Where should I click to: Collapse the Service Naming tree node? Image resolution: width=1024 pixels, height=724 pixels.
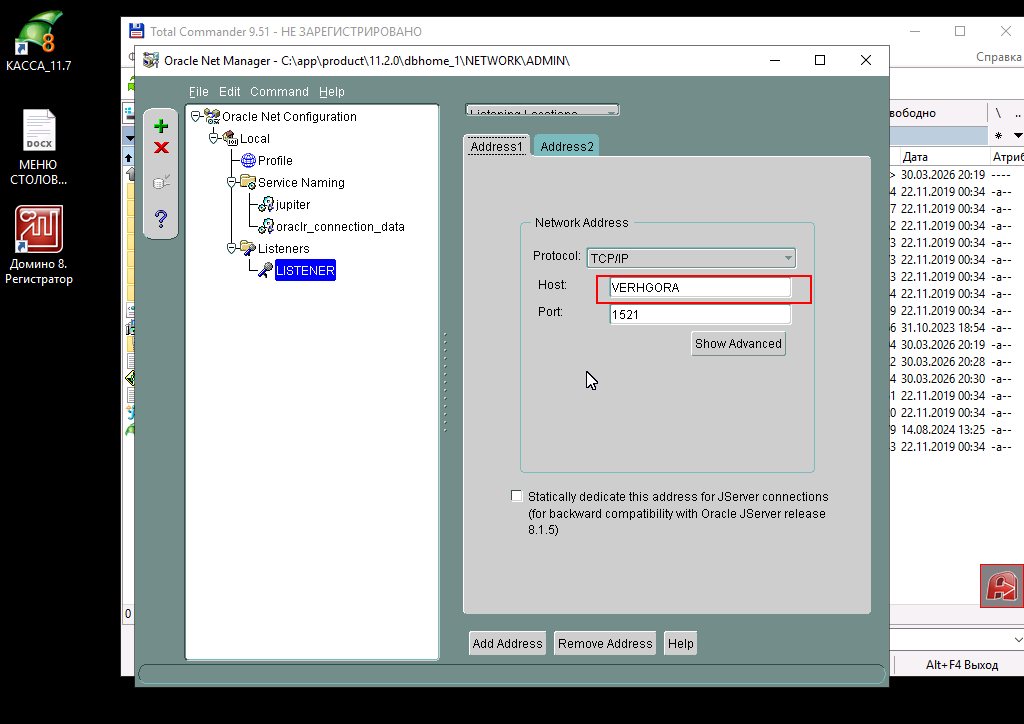[231, 182]
